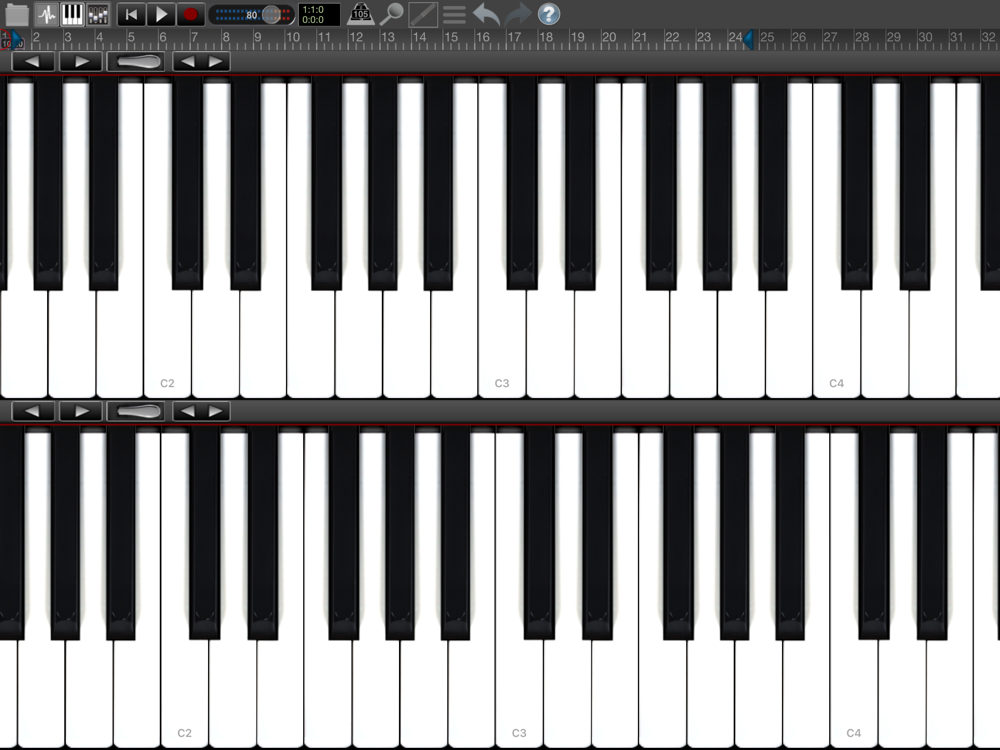Viewport: 1000px width, 750px height.
Task: Jump to bar 18 on the timeline ruler
Action: tap(545, 38)
